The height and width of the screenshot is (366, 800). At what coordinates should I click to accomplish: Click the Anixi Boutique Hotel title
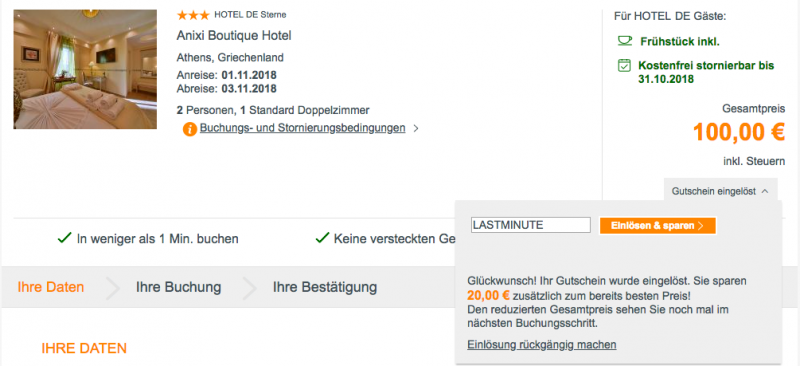[234, 36]
